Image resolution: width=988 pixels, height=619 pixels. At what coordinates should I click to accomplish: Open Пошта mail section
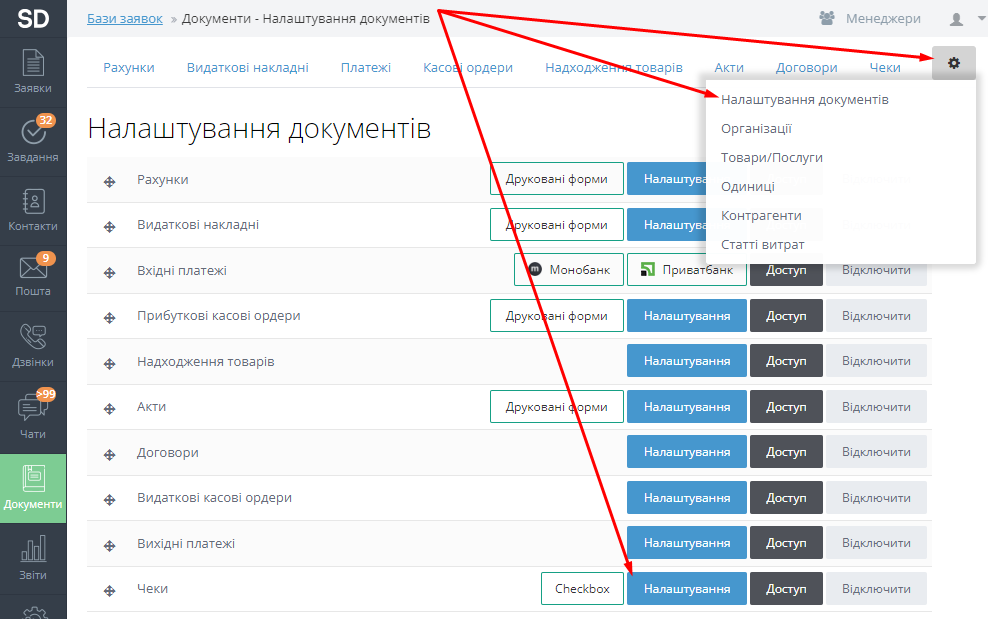[x=33, y=276]
